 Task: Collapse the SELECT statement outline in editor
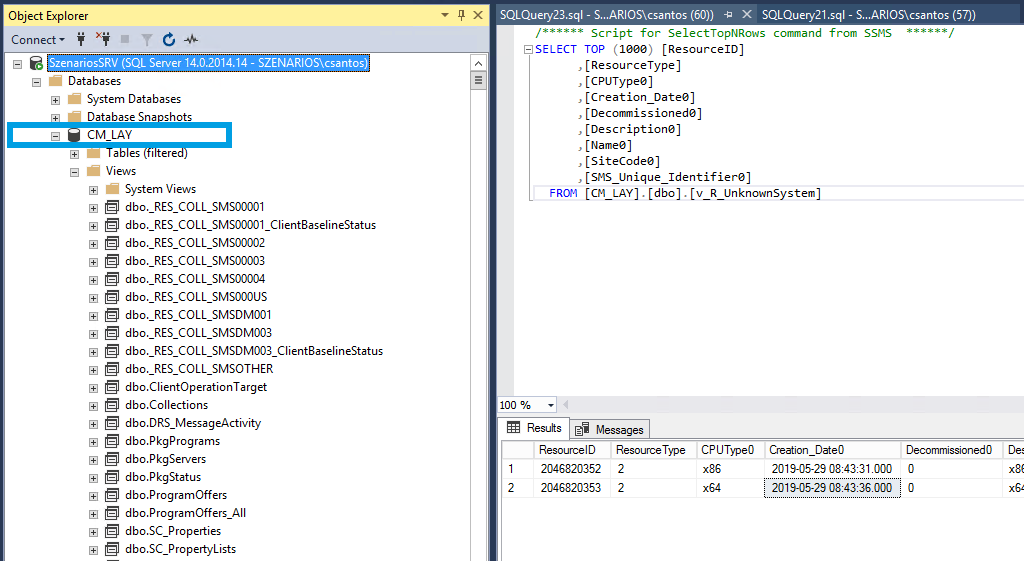[x=528, y=49]
